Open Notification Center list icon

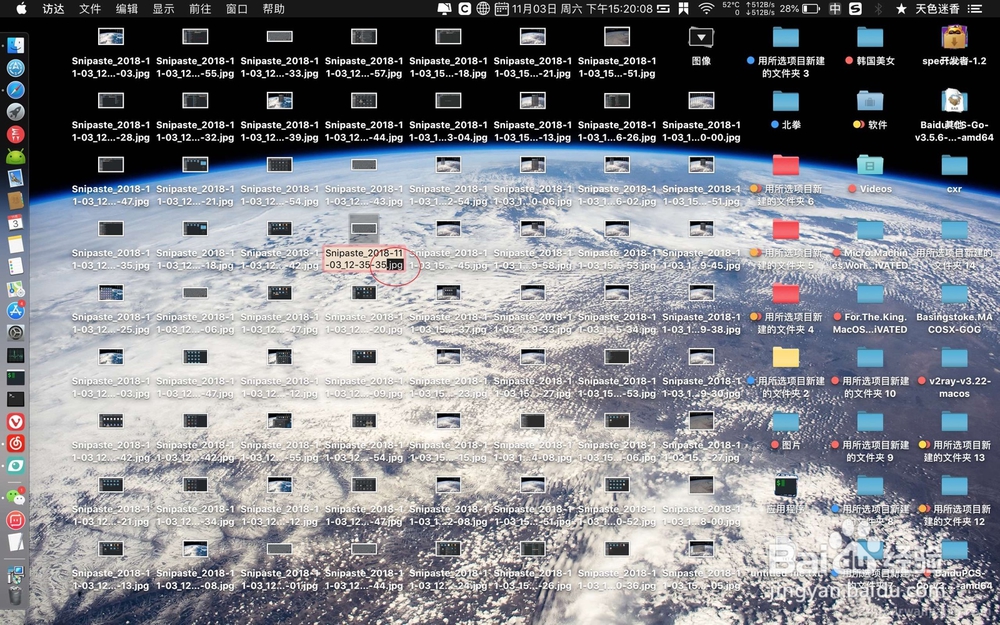point(975,8)
